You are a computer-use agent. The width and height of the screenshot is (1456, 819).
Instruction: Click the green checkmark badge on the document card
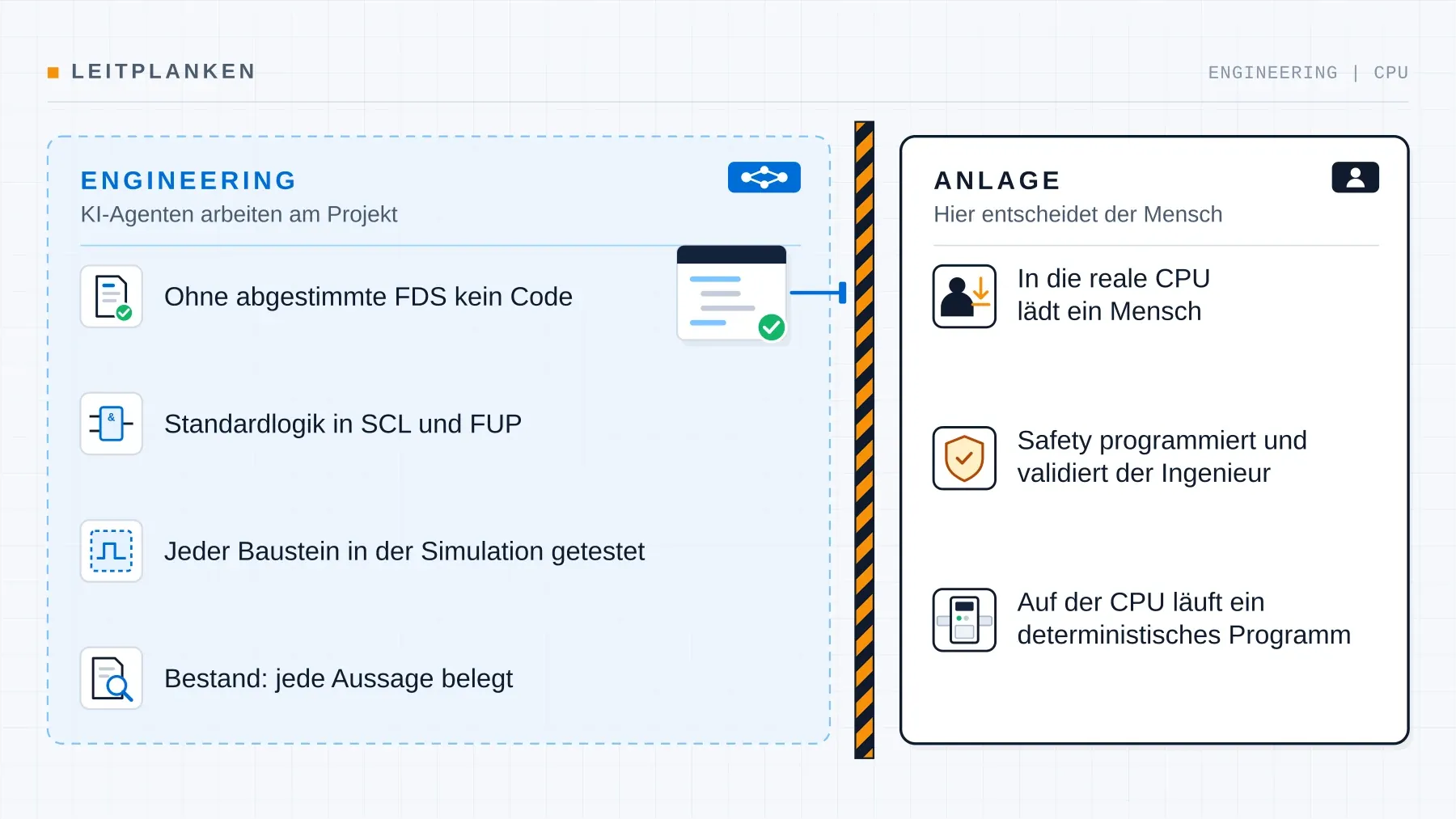[772, 327]
